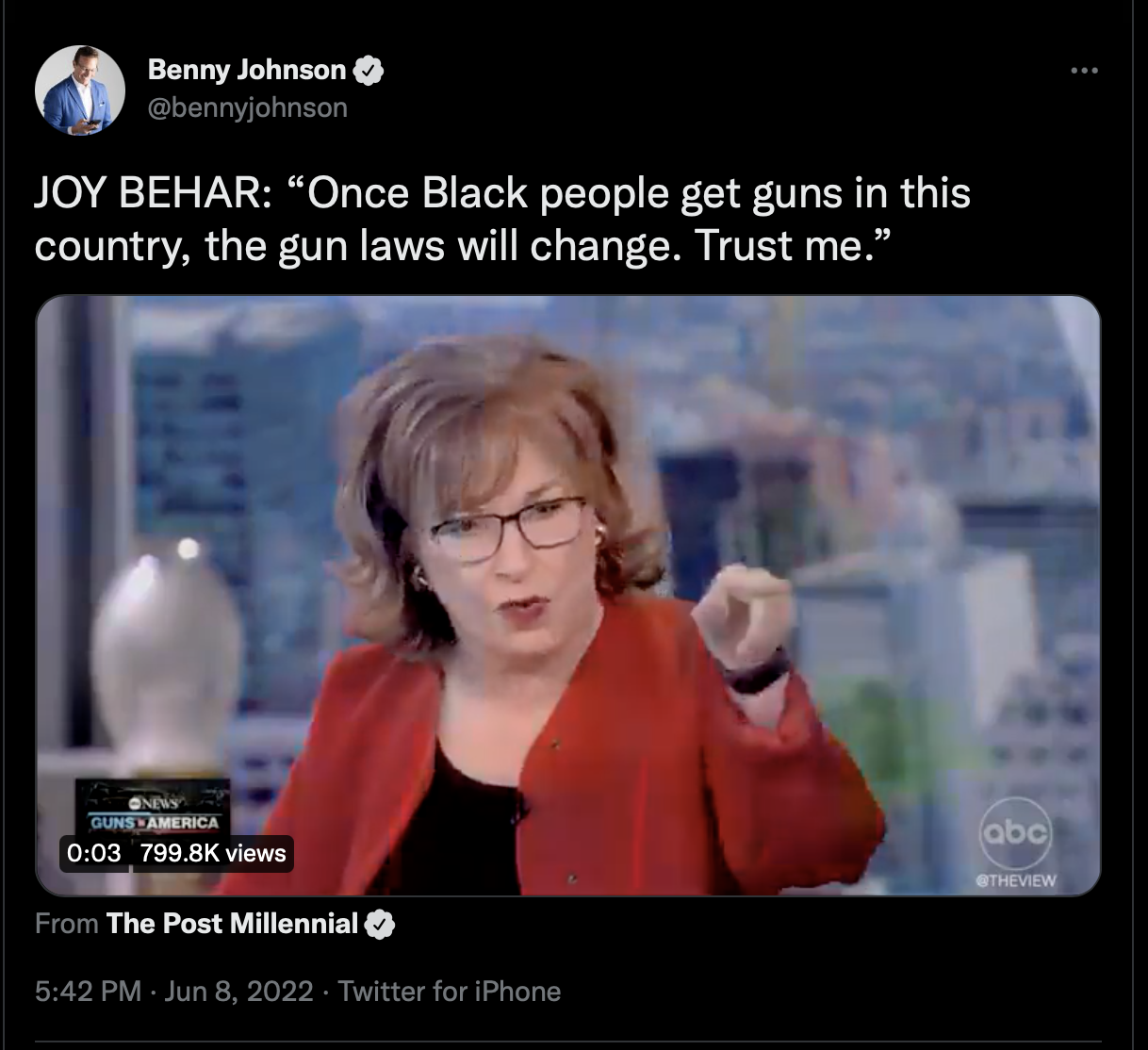
Task: Open the Twitter for iPhone source link
Action: pos(449,992)
